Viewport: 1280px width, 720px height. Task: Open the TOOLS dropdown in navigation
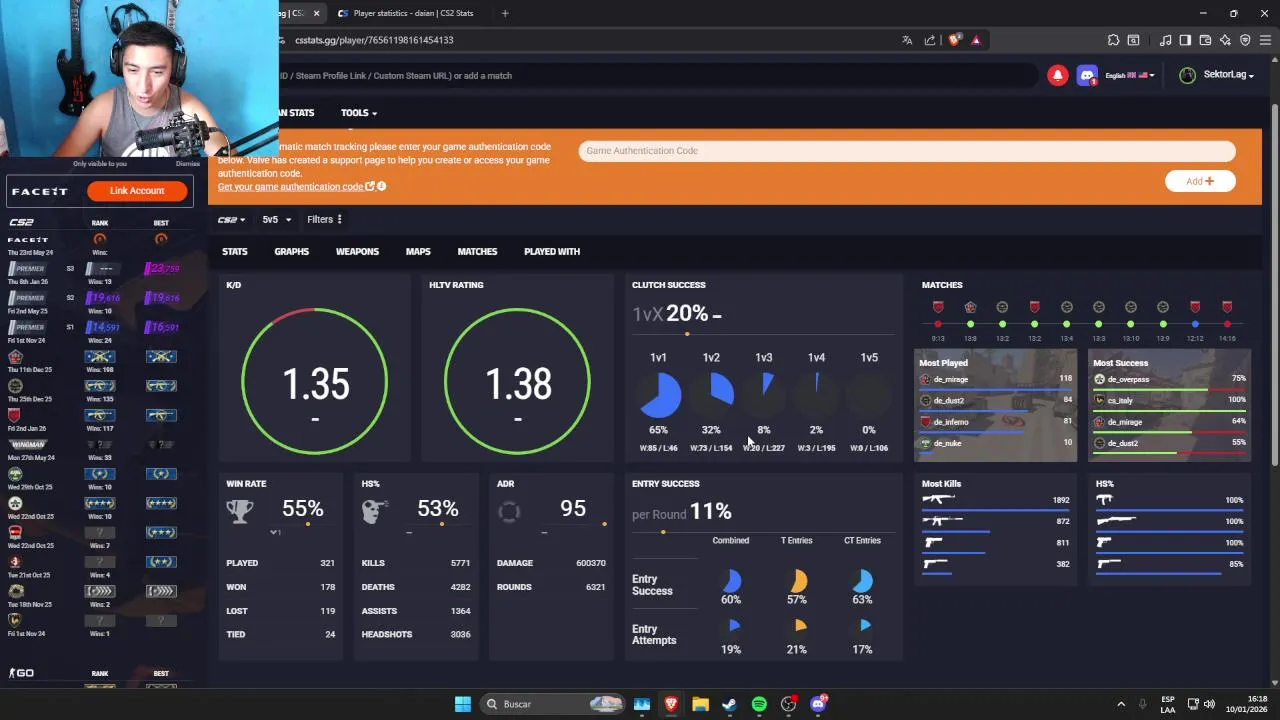click(x=358, y=113)
